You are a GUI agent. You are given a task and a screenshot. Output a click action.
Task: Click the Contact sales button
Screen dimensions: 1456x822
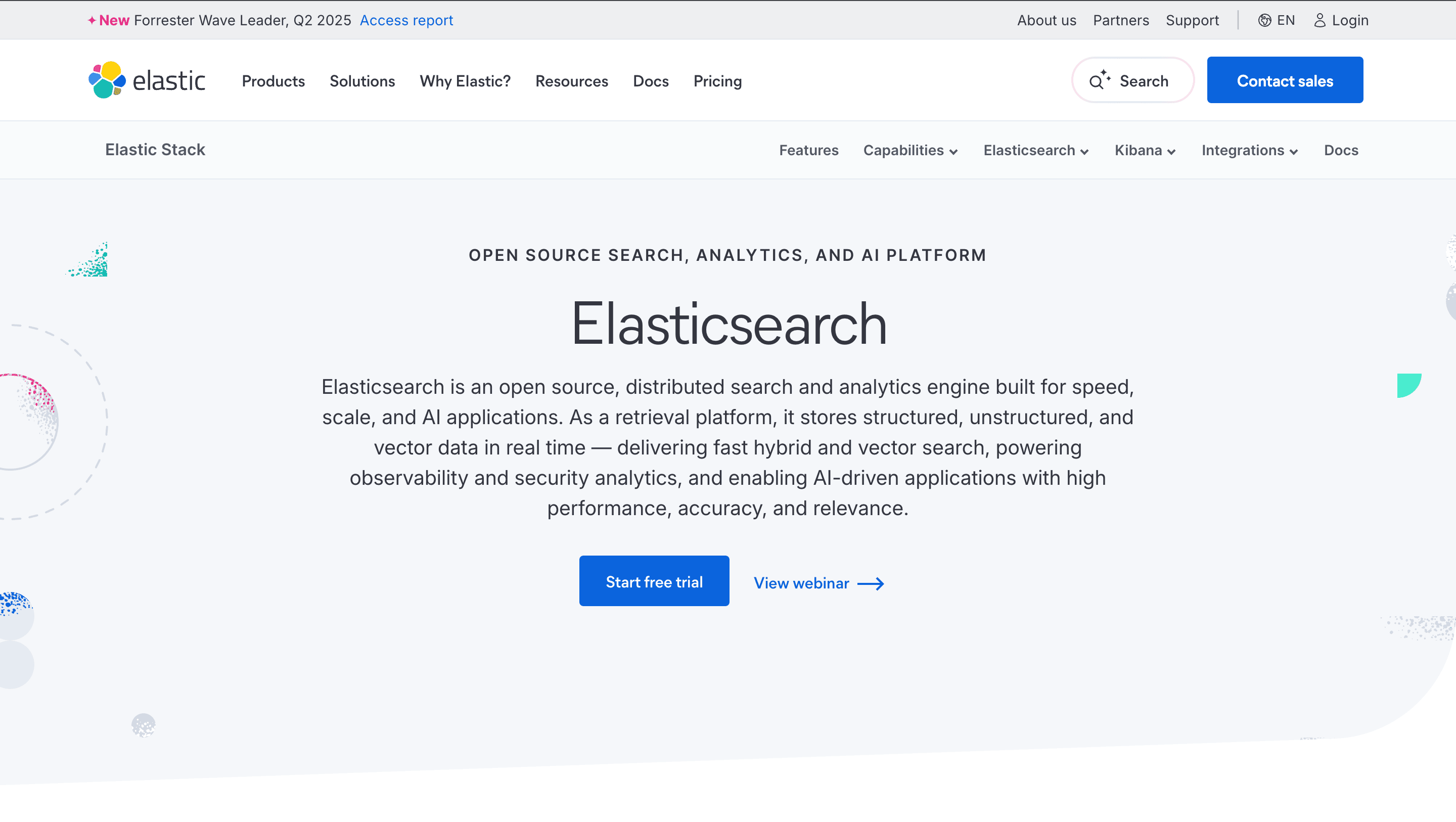click(1285, 80)
